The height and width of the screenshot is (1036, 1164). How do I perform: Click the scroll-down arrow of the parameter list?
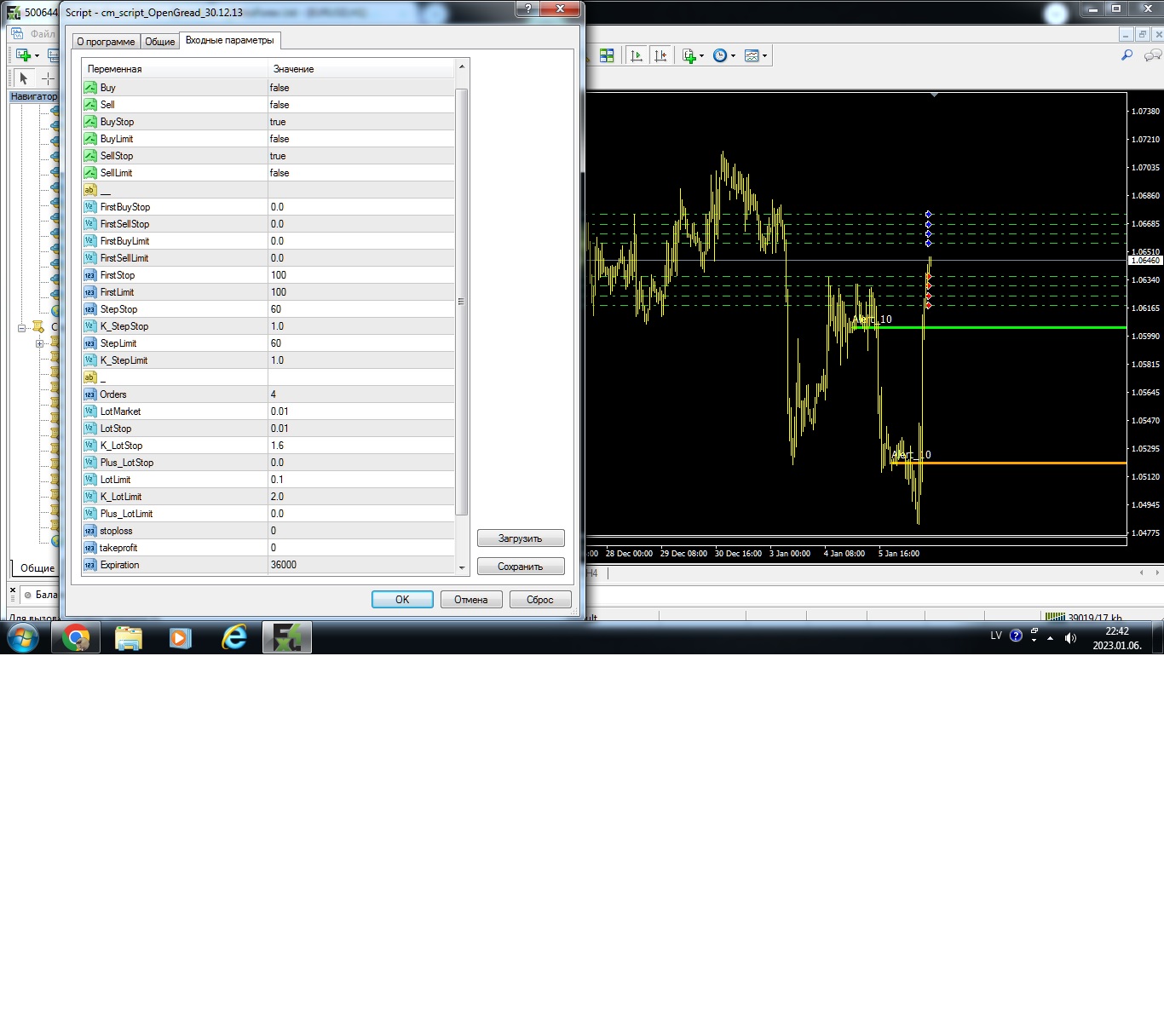click(462, 567)
